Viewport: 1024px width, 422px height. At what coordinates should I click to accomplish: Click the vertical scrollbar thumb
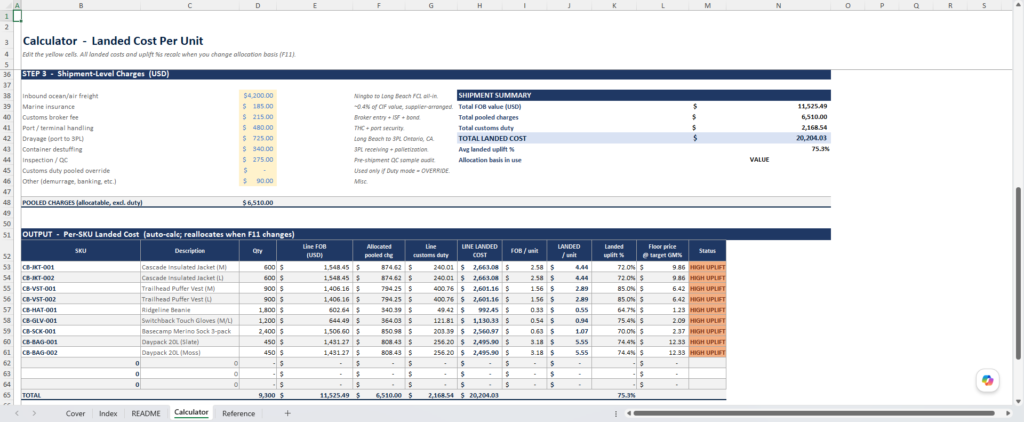1019,272
